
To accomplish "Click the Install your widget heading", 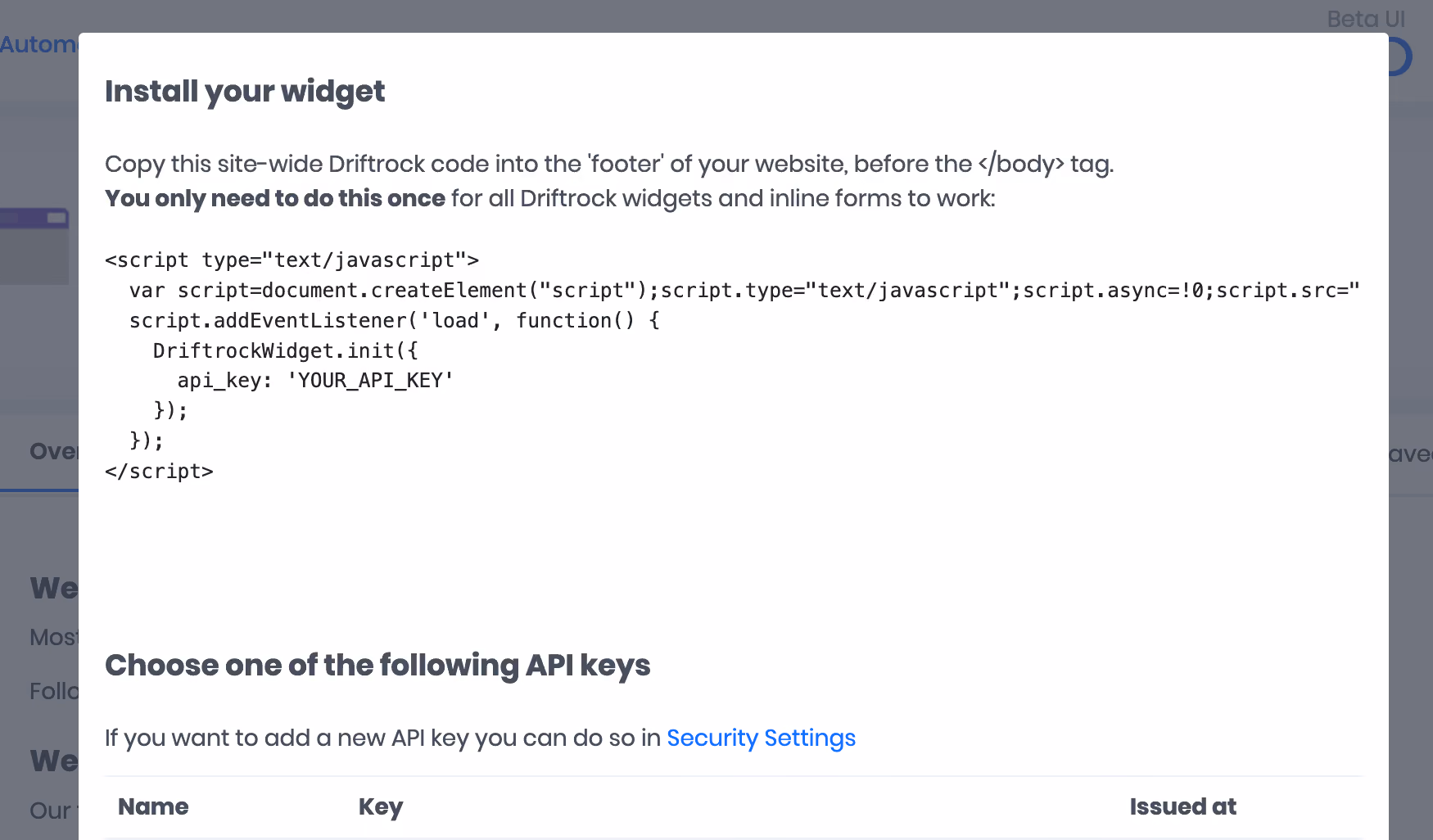I will tap(245, 92).
